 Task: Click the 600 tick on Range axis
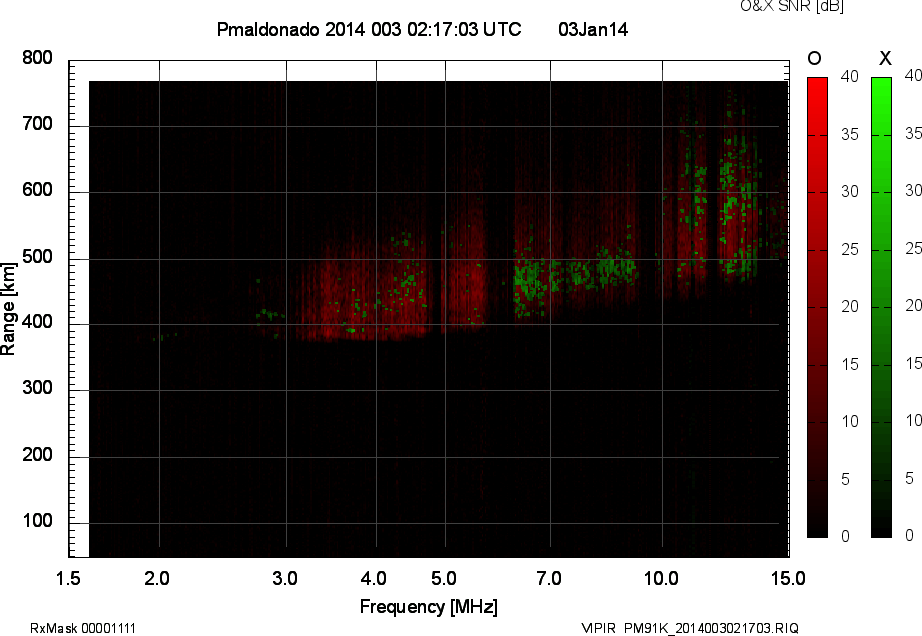38,190
